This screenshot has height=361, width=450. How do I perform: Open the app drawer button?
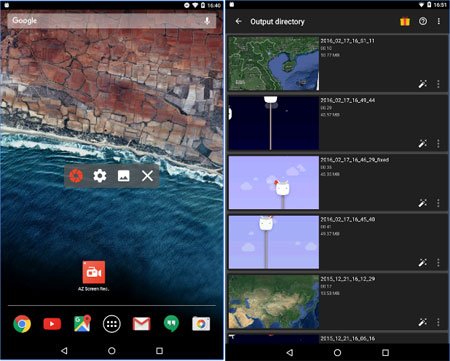(112, 324)
